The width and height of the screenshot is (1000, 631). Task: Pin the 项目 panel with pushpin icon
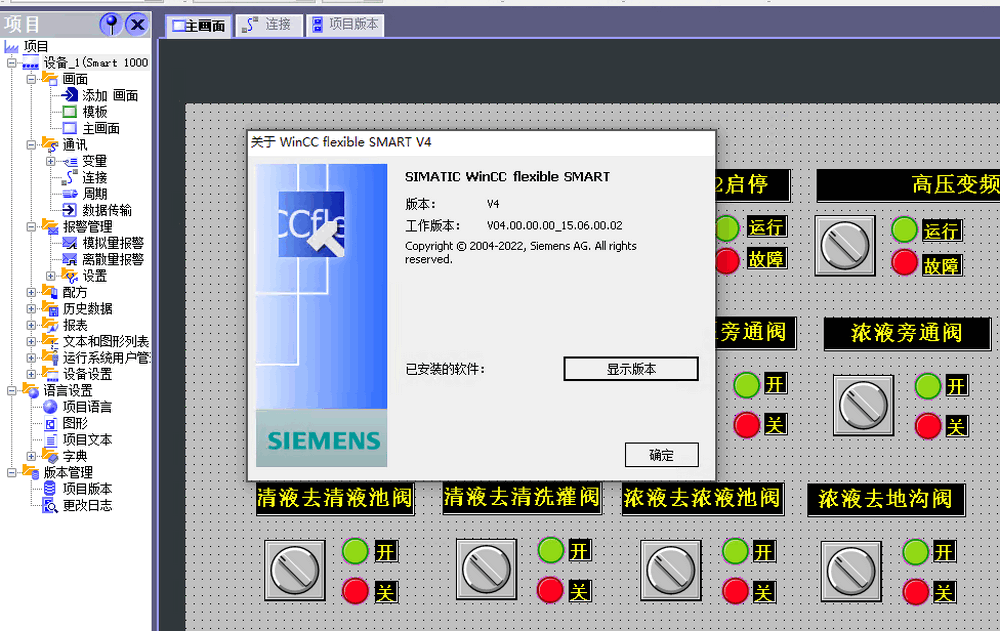coord(111,24)
